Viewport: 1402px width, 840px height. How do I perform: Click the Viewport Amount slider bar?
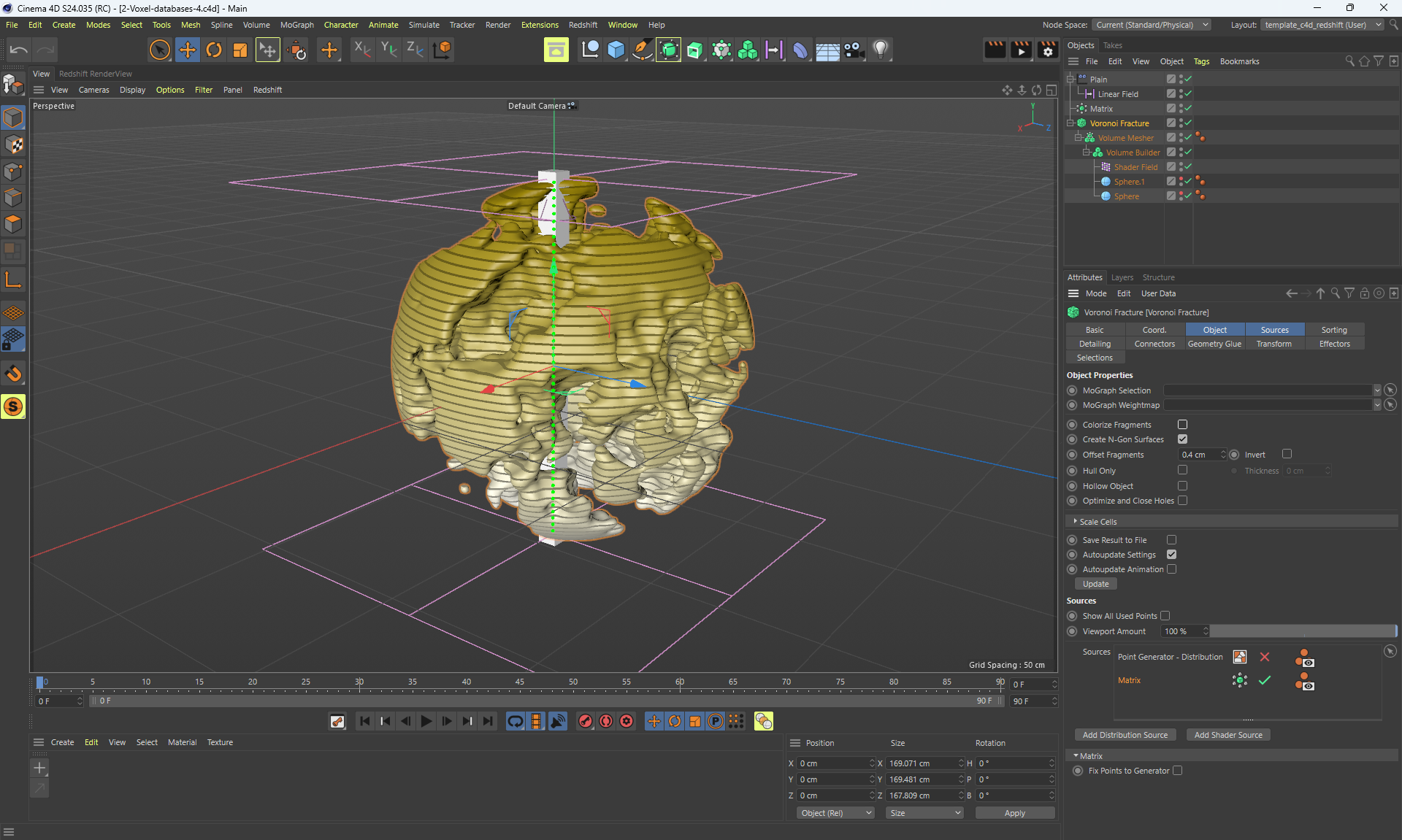click(x=1303, y=631)
